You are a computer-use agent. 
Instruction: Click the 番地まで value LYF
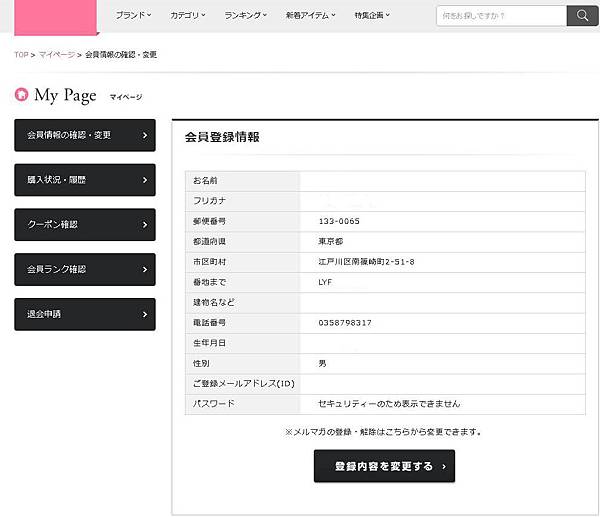(325, 282)
